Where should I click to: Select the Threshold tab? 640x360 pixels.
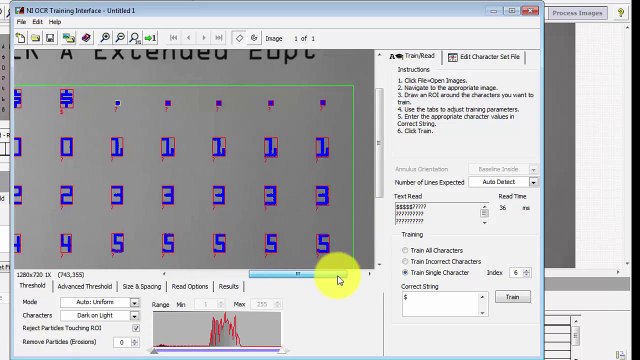tap(32, 286)
